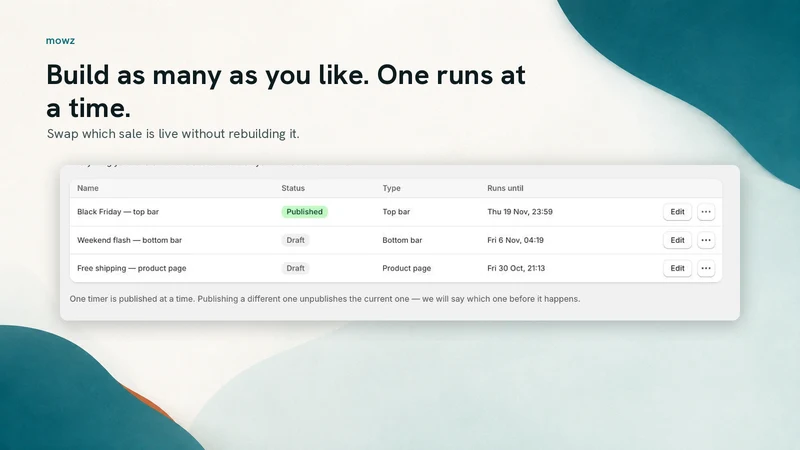Viewport: 800px width, 450px height.
Task: Click the "Product page" type cell
Action: (x=407, y=268)
